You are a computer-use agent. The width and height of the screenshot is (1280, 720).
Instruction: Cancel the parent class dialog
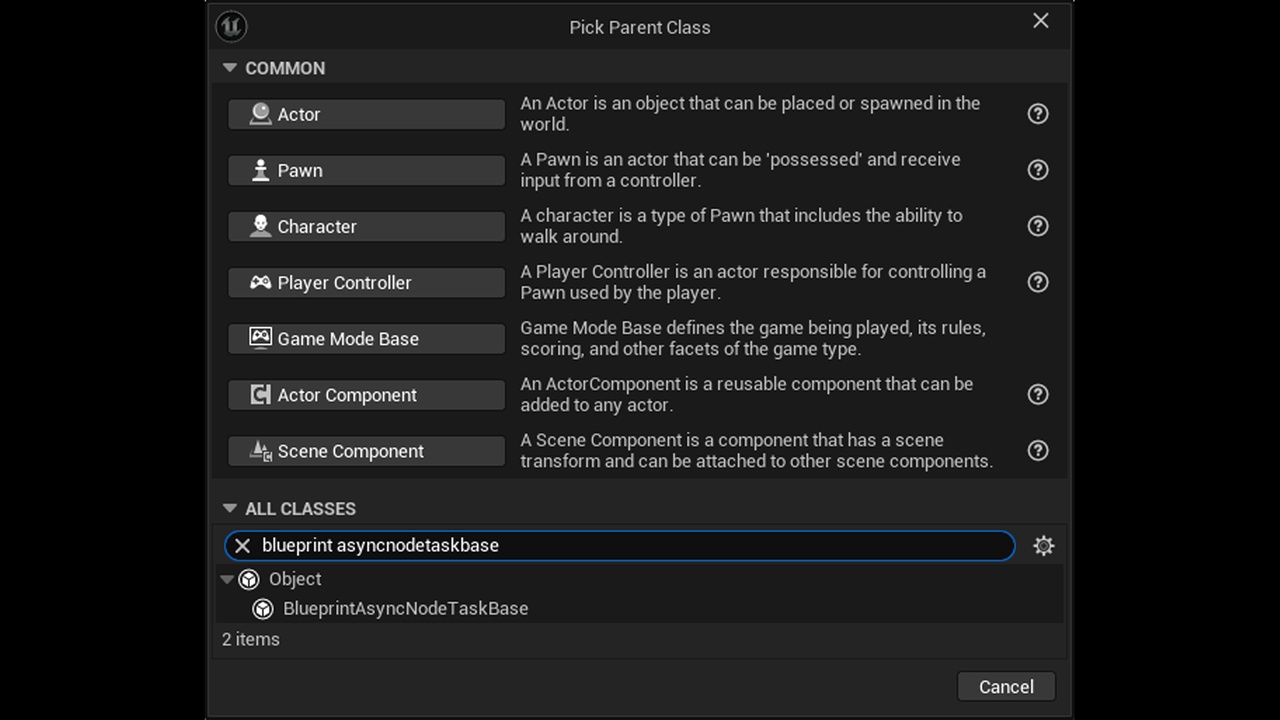pyautogui.click(x=1006, y=686)
